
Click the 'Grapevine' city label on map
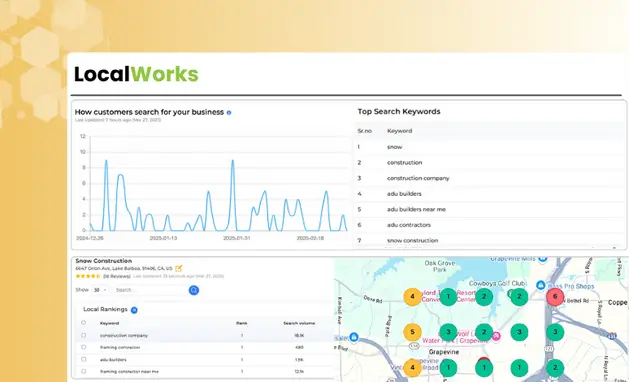click(x=444, y=352)
